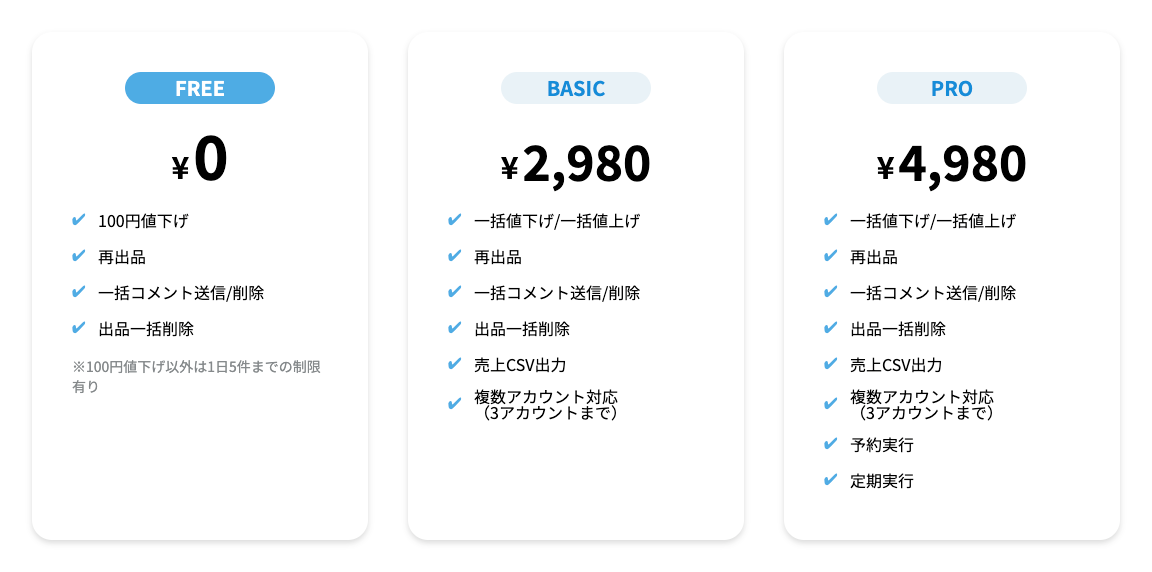
Task: Select the FREE plan badge
Action: point(200,88)
